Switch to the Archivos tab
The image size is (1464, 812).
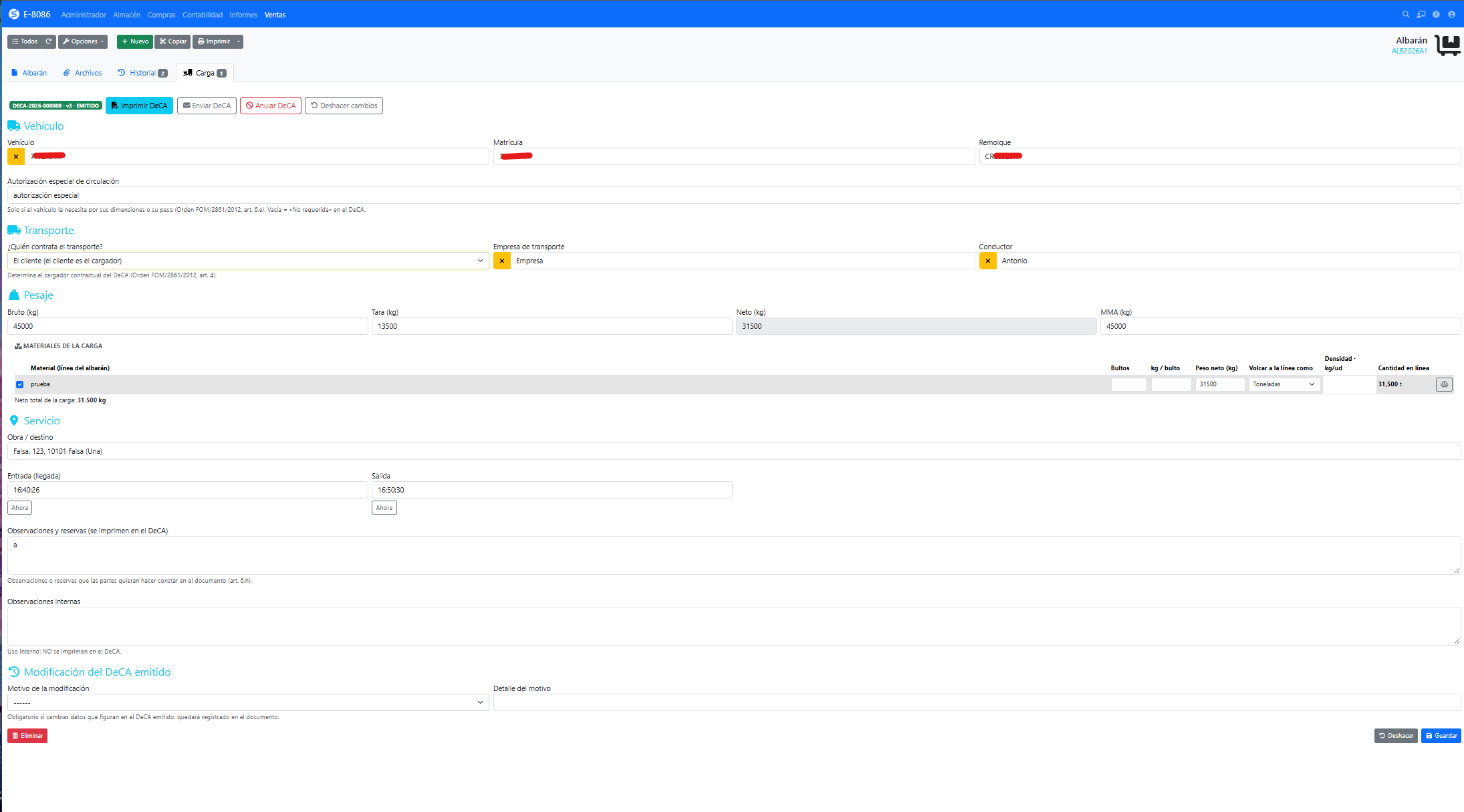[x=82, y=73]
